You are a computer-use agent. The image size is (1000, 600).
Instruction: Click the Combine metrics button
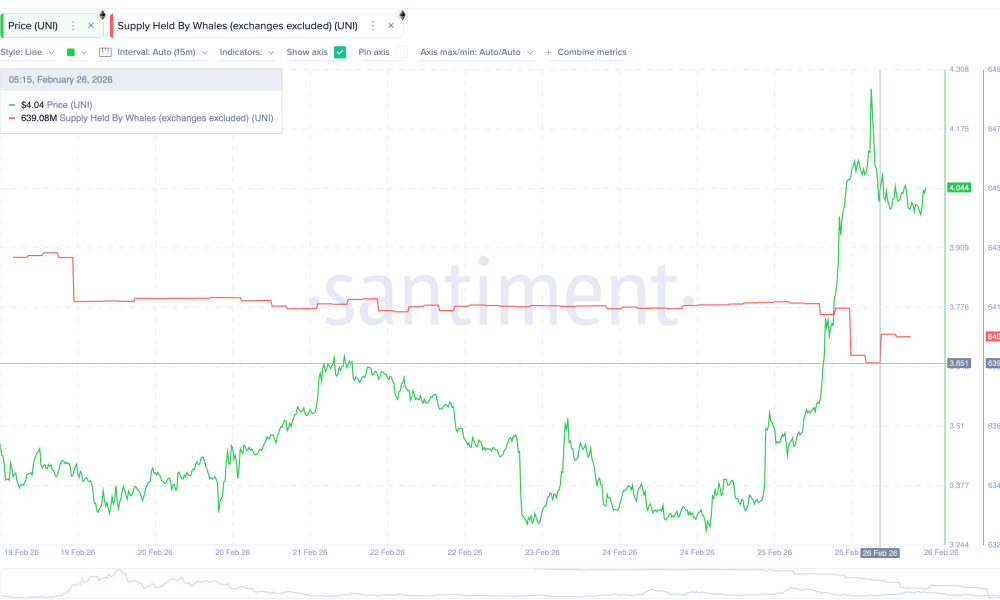pos(591,52)
